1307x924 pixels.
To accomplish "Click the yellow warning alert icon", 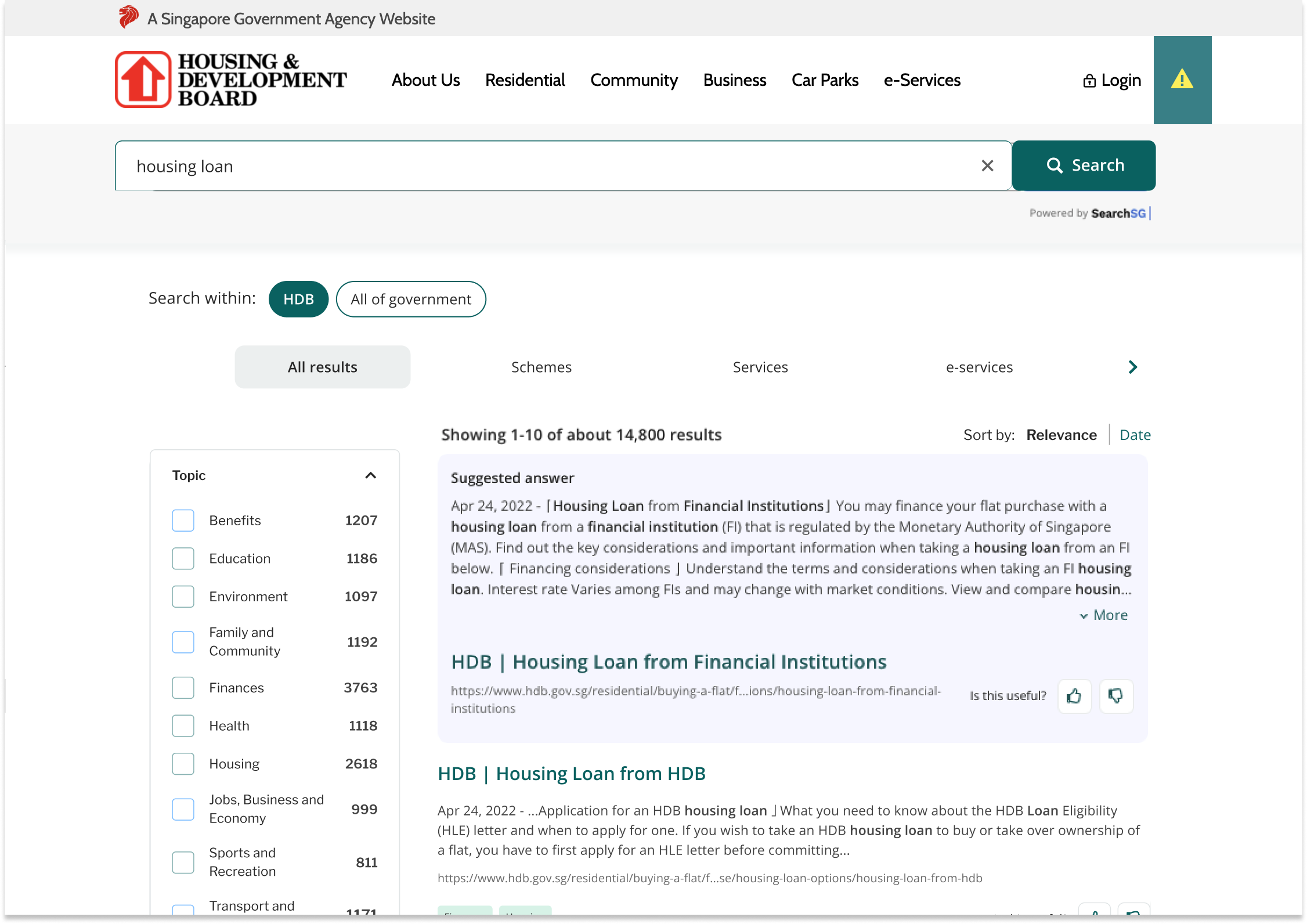I will (x=1182, y=80).
